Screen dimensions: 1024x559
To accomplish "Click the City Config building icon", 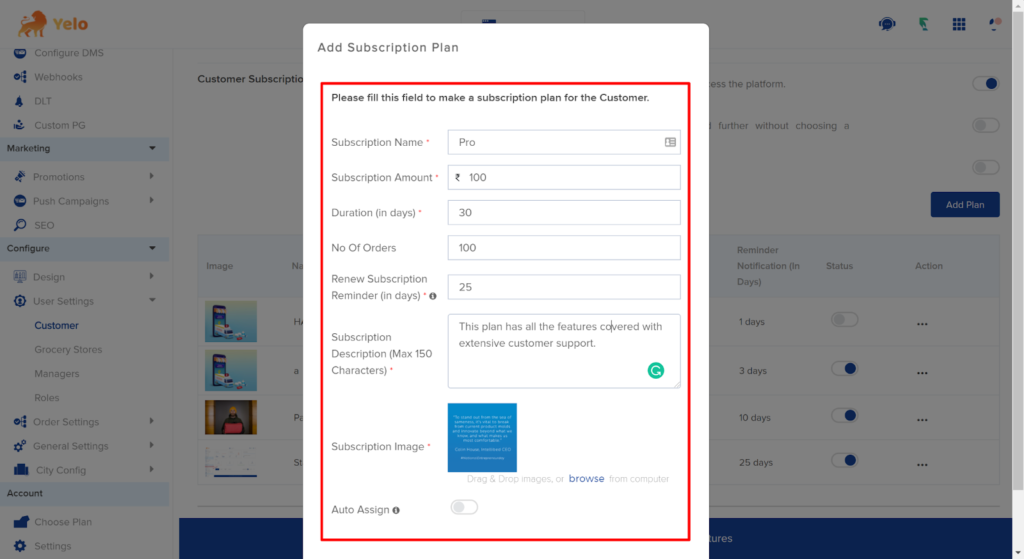I will coord(21,470).
